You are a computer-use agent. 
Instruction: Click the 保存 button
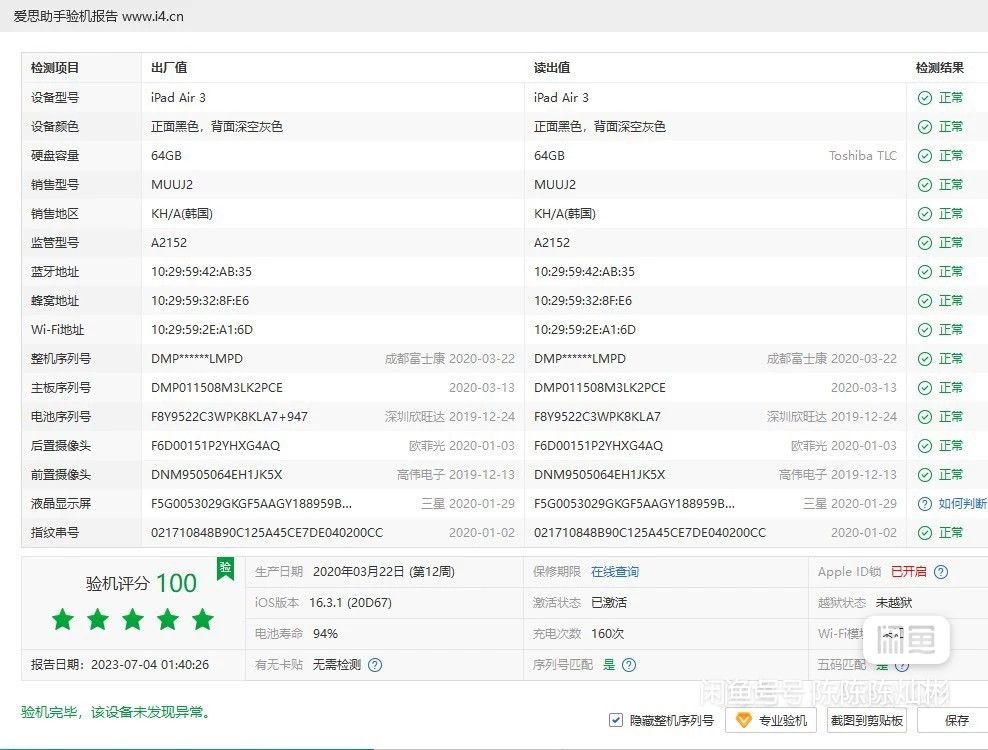955,720
